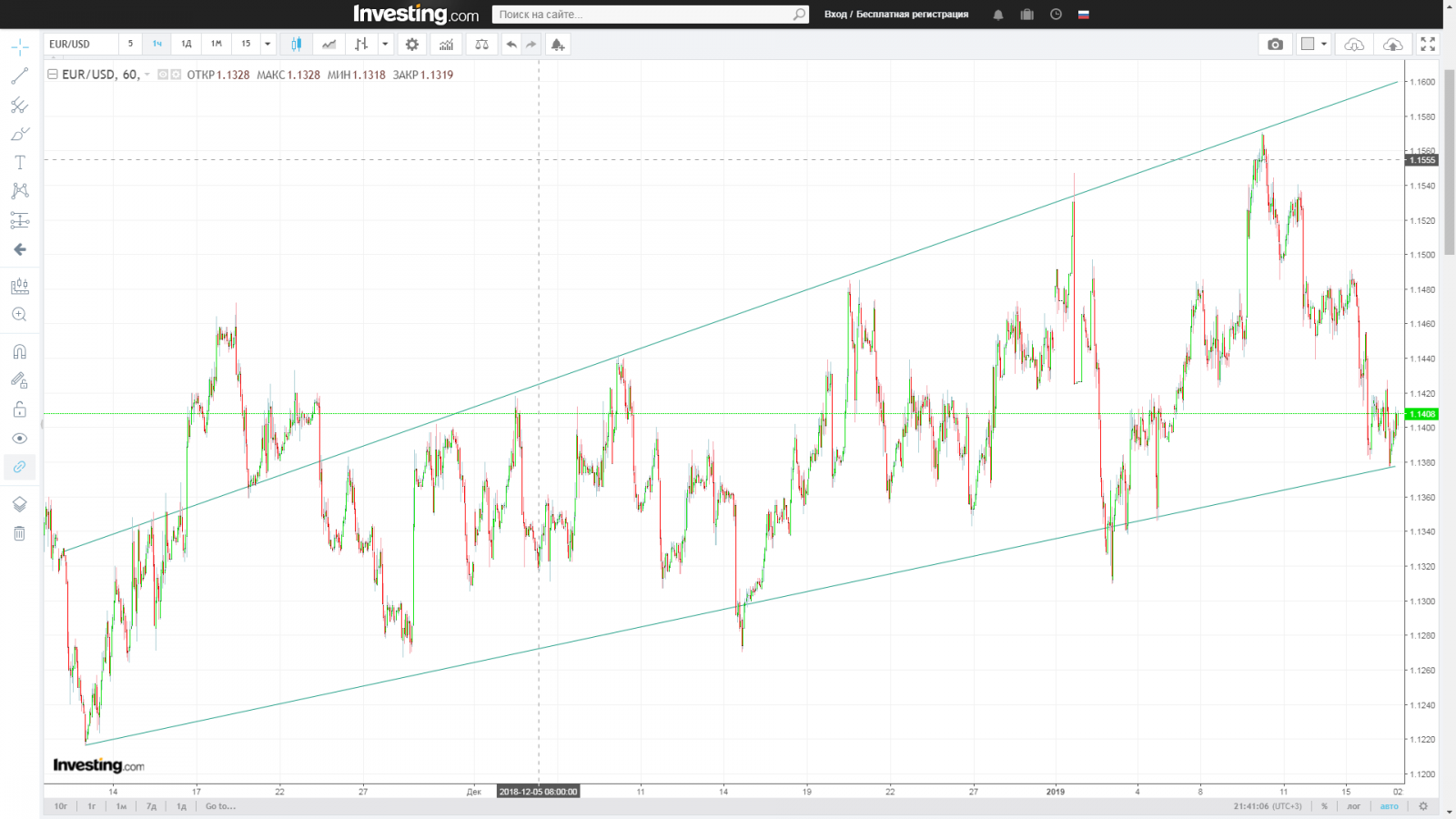Open the chart type dropdown arrow
The image size is (1456, 819).
[385, 44]
